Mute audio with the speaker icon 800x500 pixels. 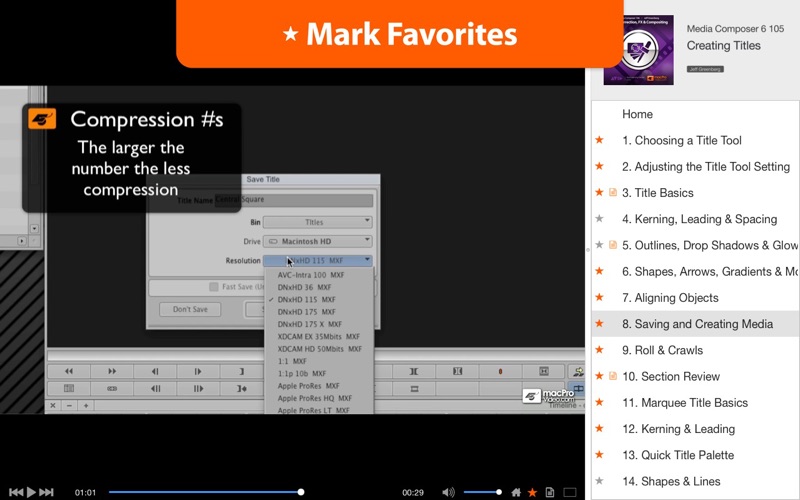point(448,492)
